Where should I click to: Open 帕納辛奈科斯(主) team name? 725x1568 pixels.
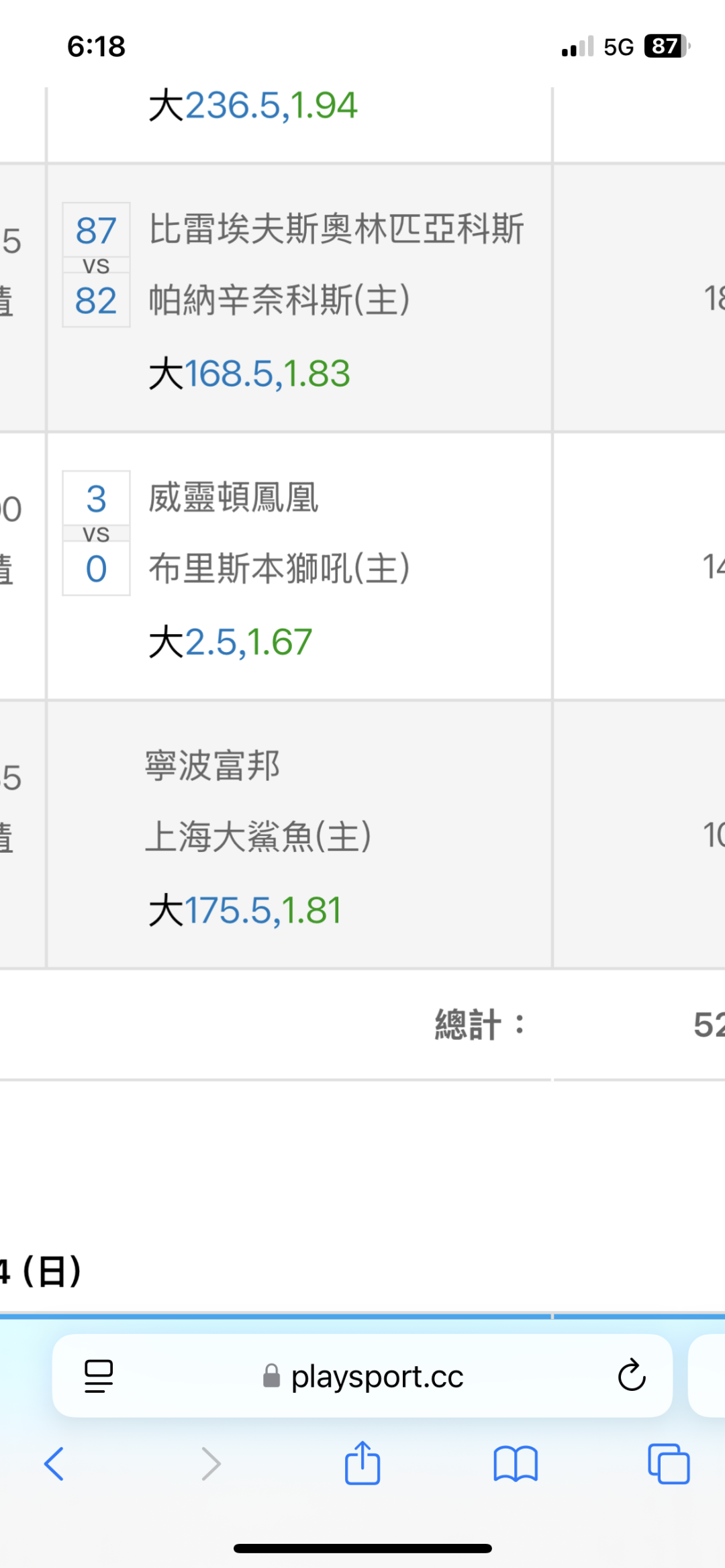coord(279,300)
